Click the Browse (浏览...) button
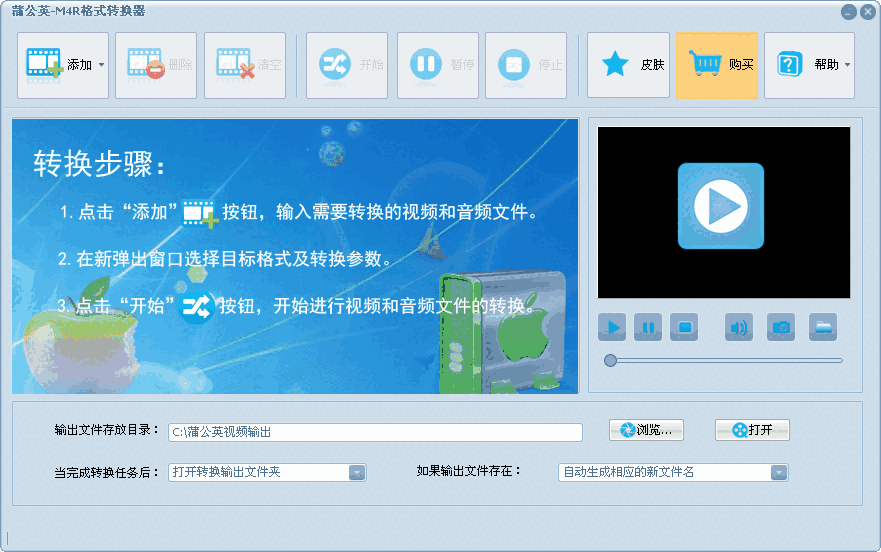This screenshot has height=552, width=881. 646,430
